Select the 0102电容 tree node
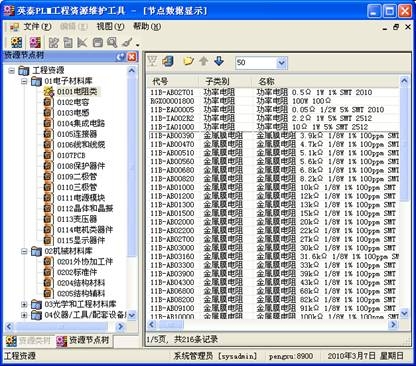 (x=73, y=102)
